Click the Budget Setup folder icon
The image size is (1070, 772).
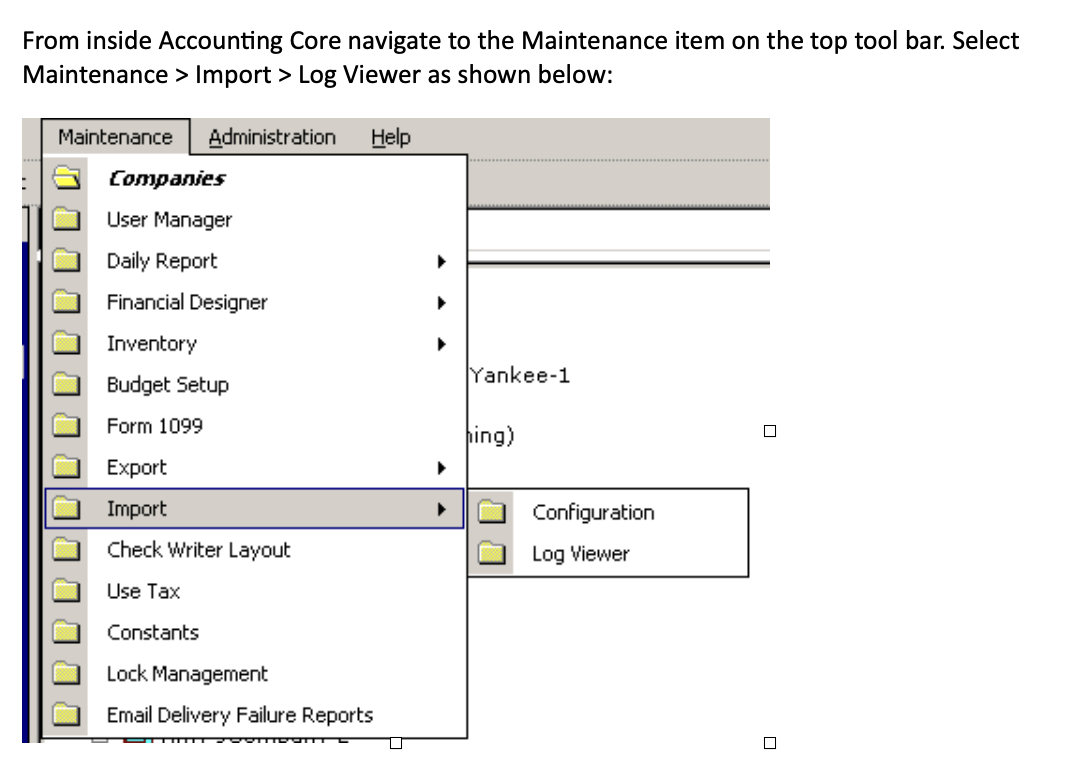pyautogui.click(x=68, y=385)
